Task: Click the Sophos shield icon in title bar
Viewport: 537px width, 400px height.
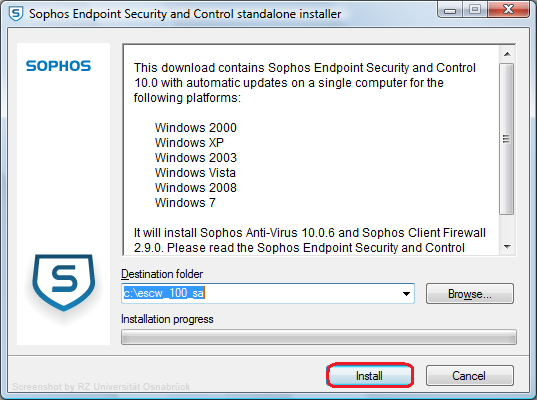Action: tap(15, 14)
